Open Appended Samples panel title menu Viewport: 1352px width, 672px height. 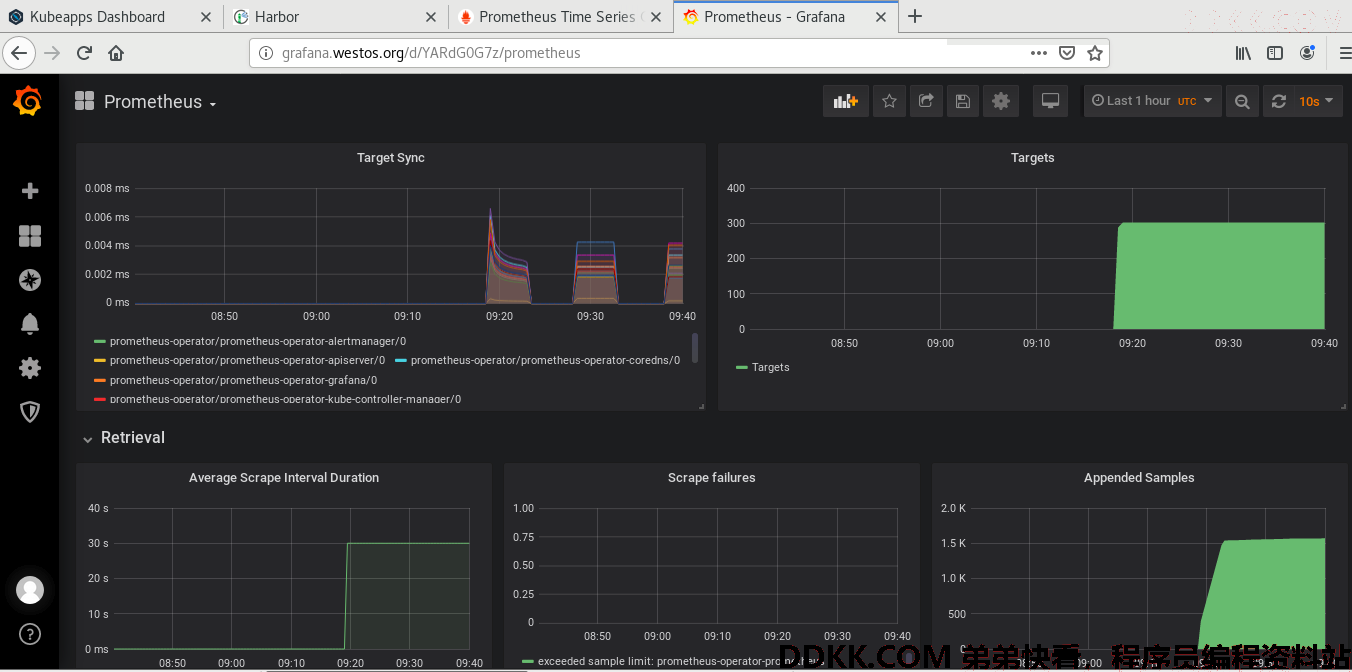[1139, 478]
